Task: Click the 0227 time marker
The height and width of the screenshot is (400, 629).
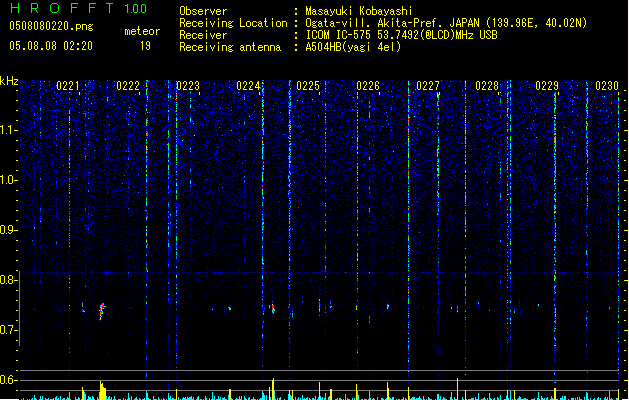Action: [428, 86]
